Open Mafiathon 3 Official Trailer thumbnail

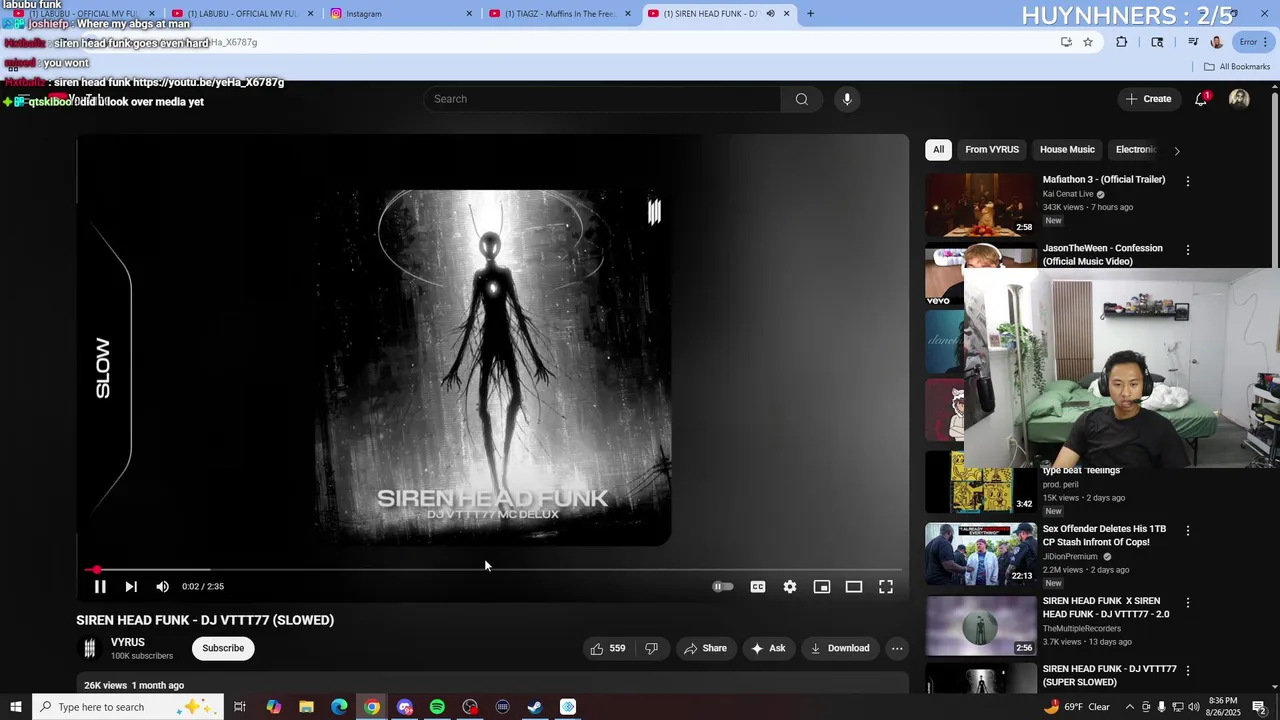[x=981, y=205]
